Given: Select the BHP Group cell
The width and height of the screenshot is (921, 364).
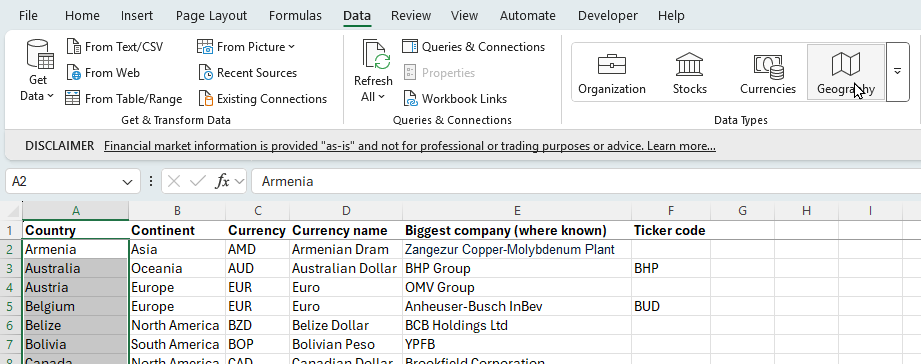Looking at the screenshot, I should 517,268.
